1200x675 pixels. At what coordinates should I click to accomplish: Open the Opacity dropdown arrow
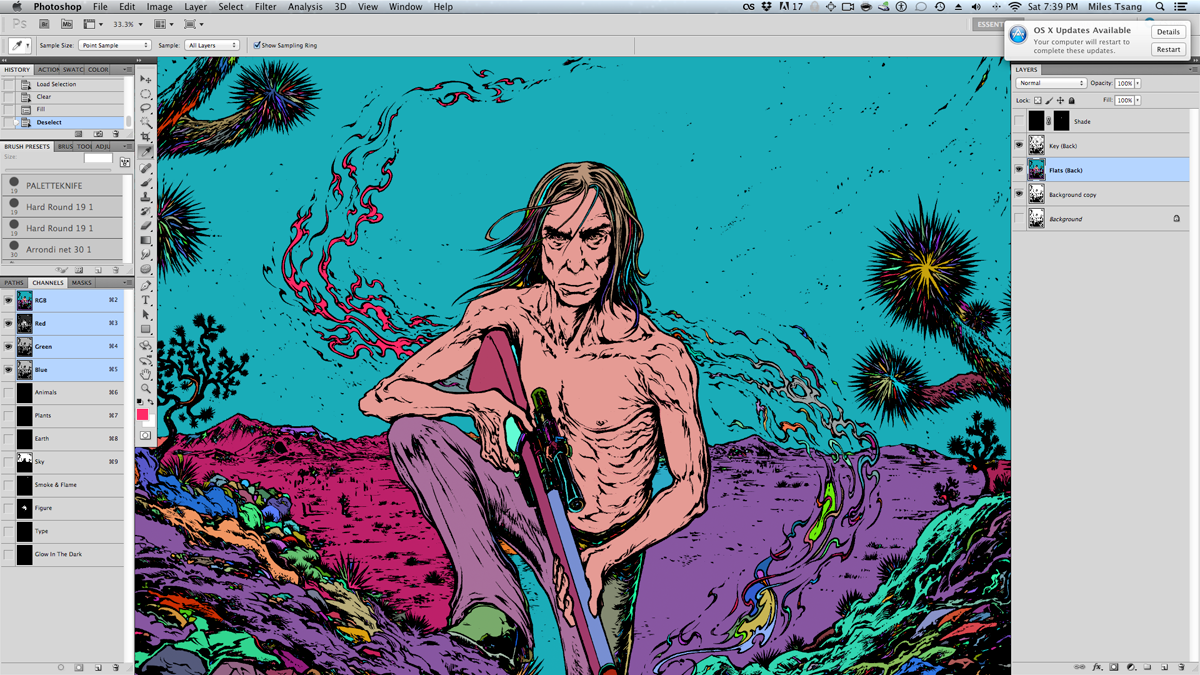pyautogui.click(x=1138, y=83)
